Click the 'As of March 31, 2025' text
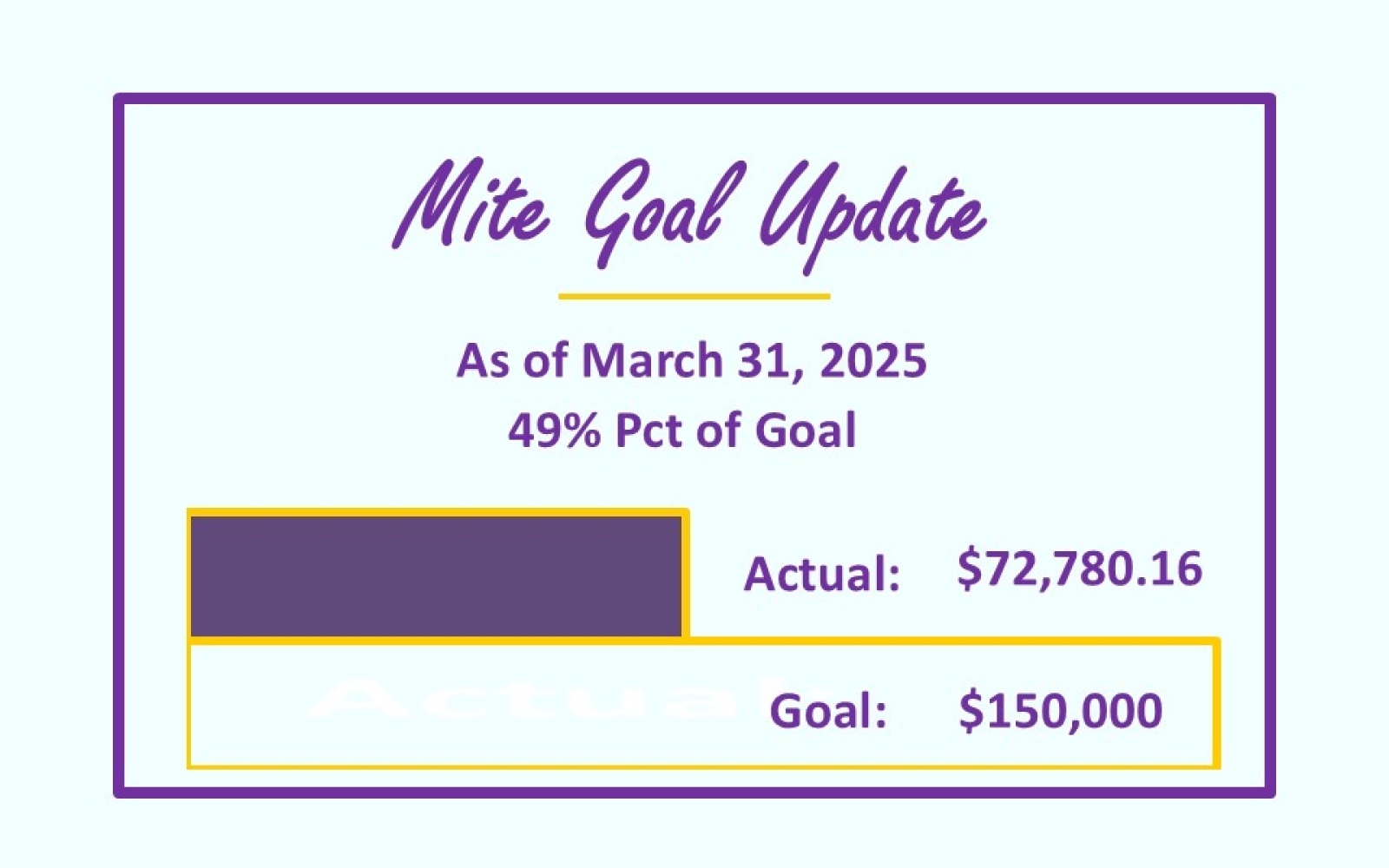Viewport: 1389px width, 868px height. 692,361
